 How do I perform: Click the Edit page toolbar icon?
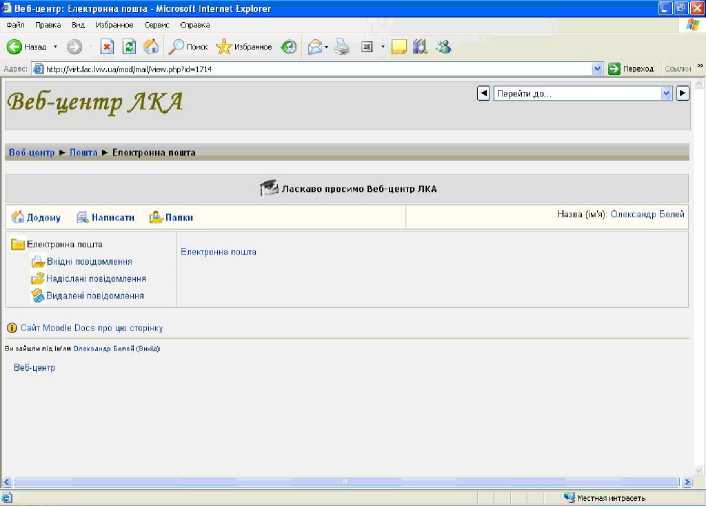[367, 46]
